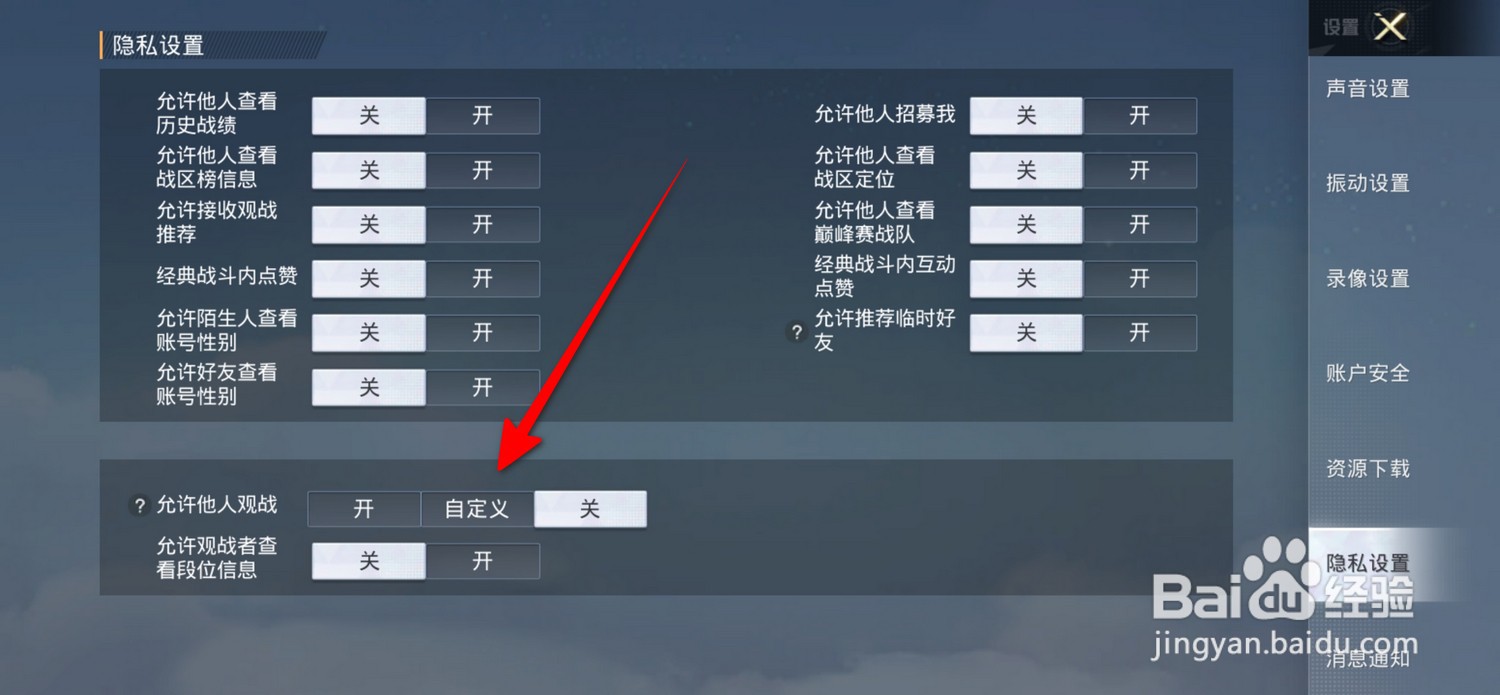
Task: Select 关 for 允许他人观战
Action: [590, 509]
